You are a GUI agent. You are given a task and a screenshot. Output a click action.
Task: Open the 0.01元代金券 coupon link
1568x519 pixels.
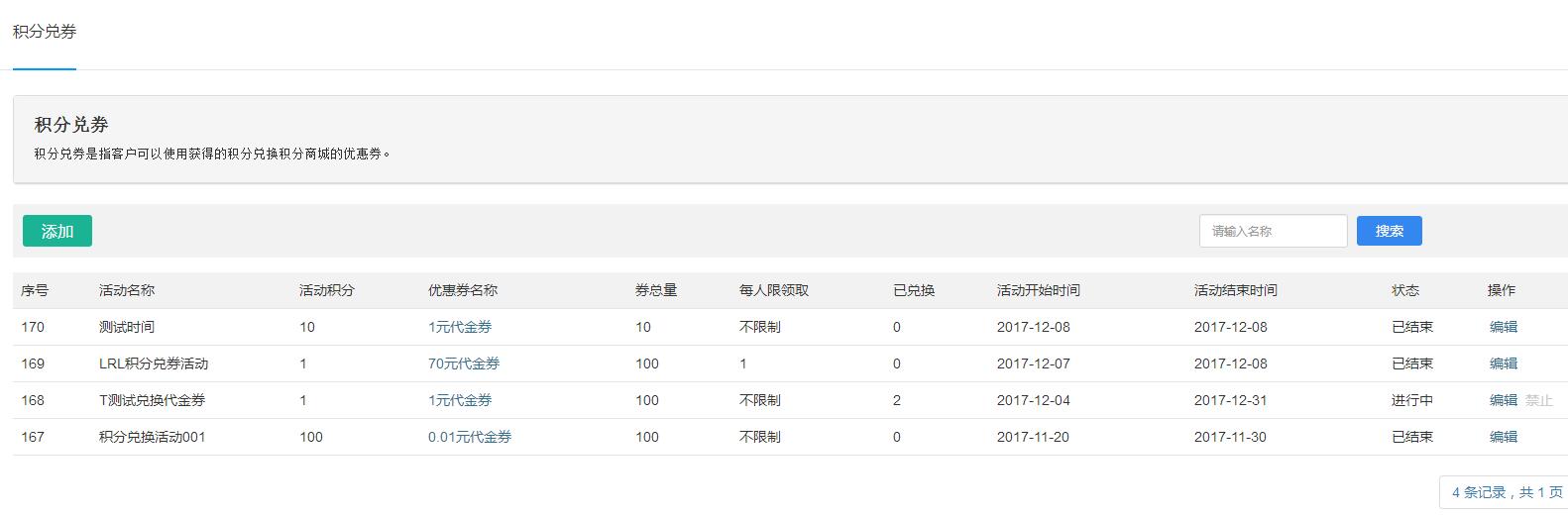click(470, 437)
